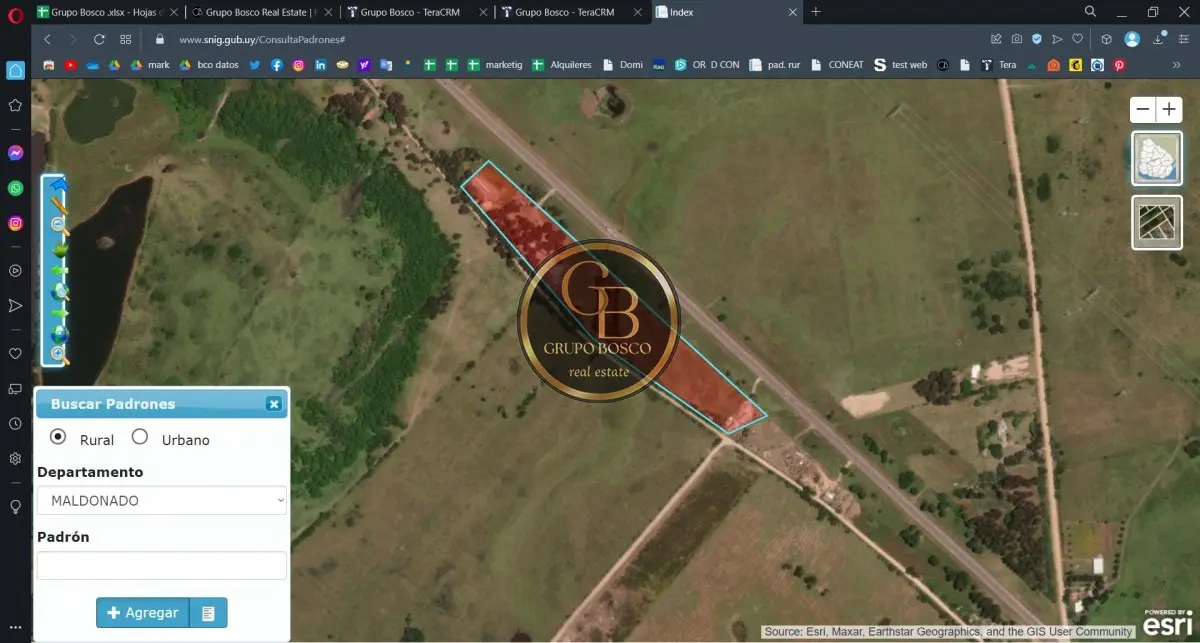Open the 'pad. rur' bookmark
This screenshot has width=1200, height=643.
(x=775, y=65)
